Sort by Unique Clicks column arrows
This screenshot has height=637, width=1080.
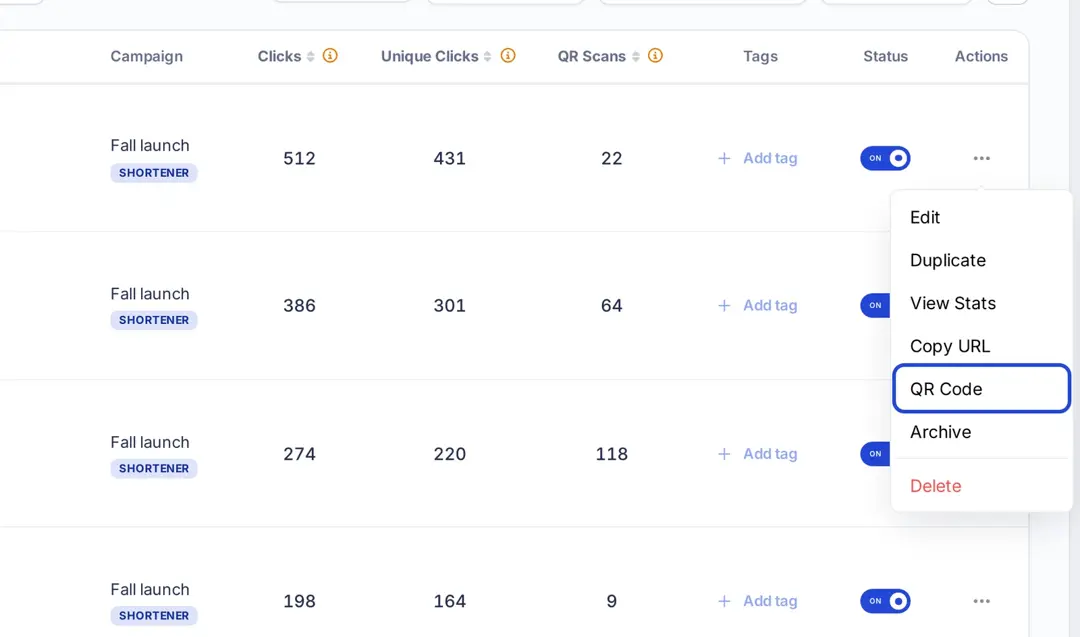[x=488, y=56]
